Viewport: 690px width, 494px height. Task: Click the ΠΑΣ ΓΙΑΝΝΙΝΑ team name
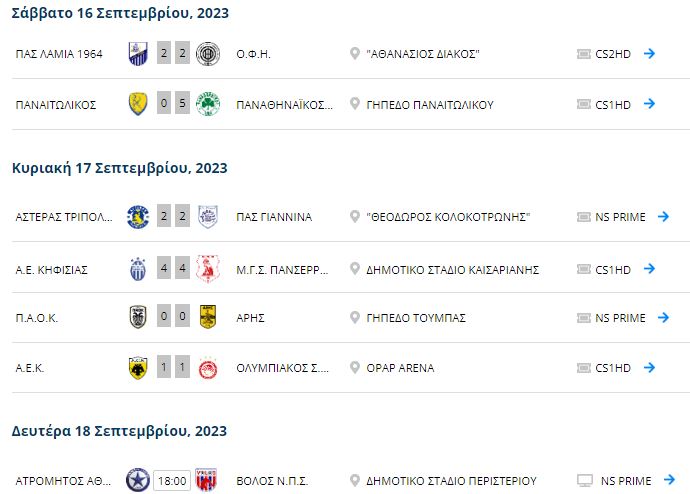pos(274,217)
